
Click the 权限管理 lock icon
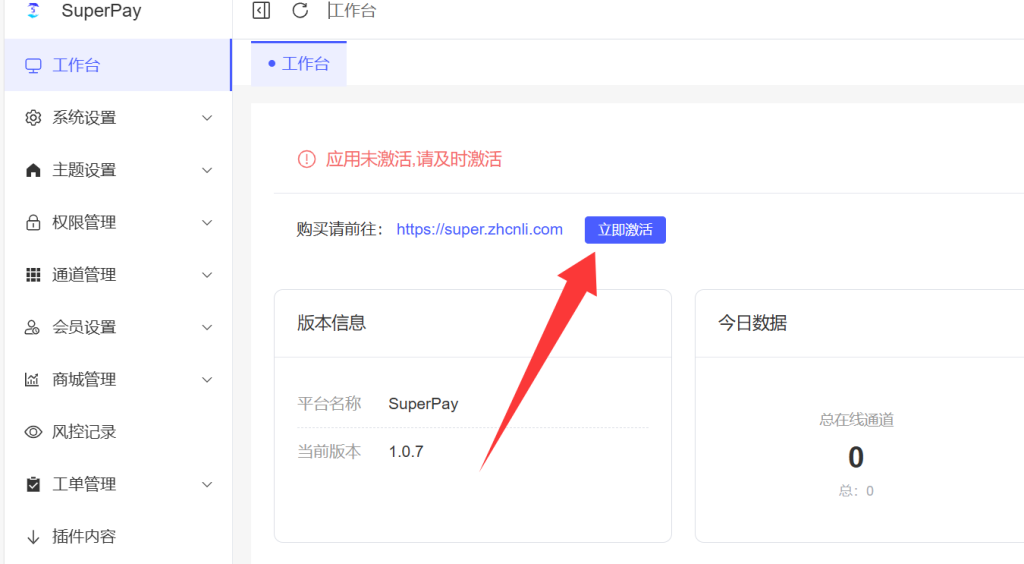pyautogui.click(x=33, y=223)
